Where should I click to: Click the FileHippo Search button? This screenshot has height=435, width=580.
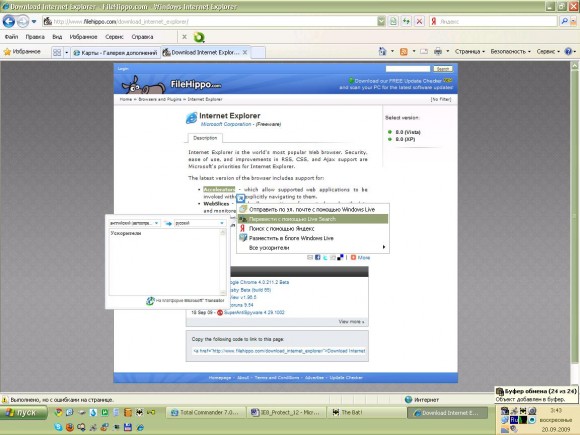[x=443, y=69]
